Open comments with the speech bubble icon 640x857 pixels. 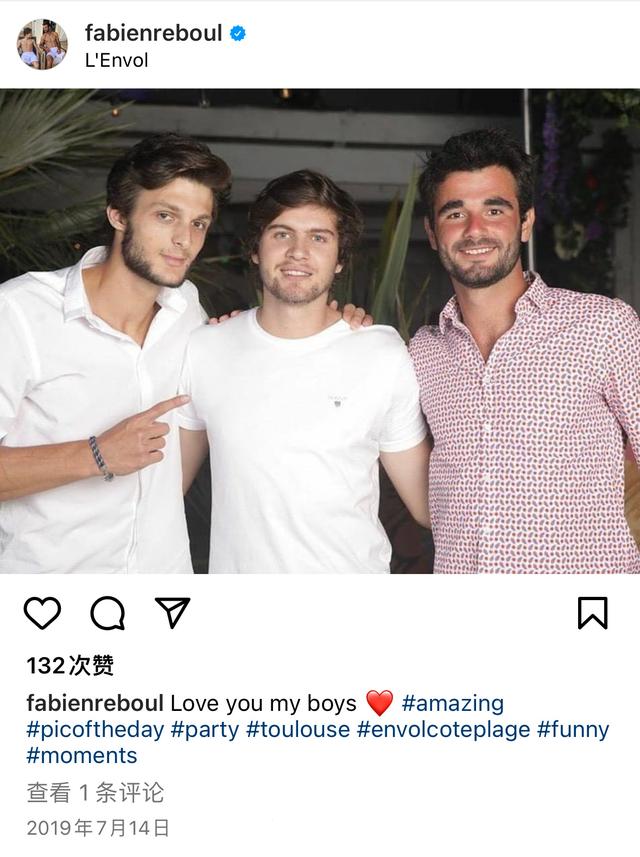(108, 613)
